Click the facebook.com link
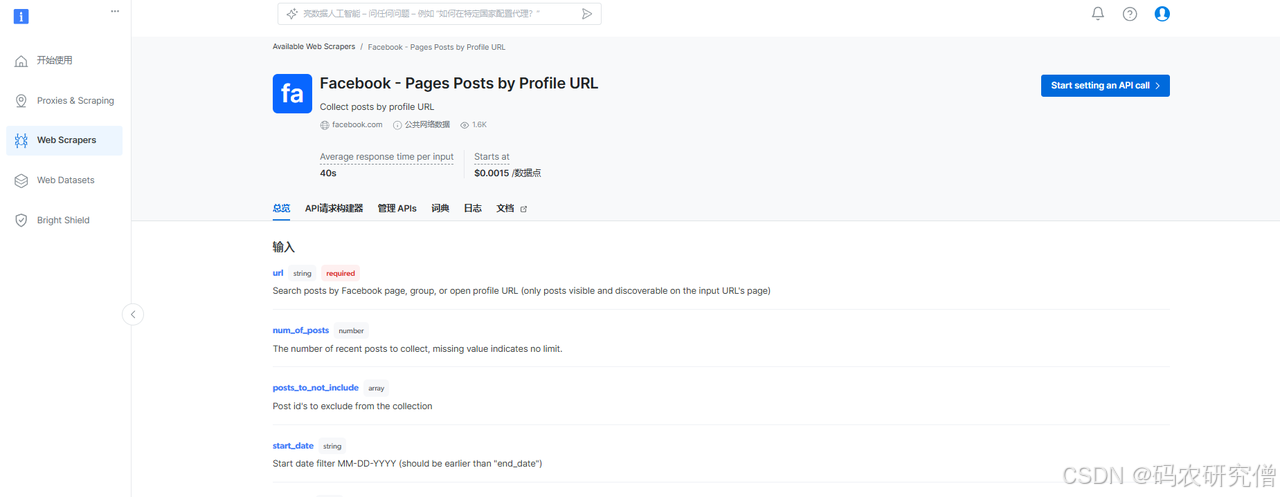Screen dimensions: 1280x497 coord(357,125)
